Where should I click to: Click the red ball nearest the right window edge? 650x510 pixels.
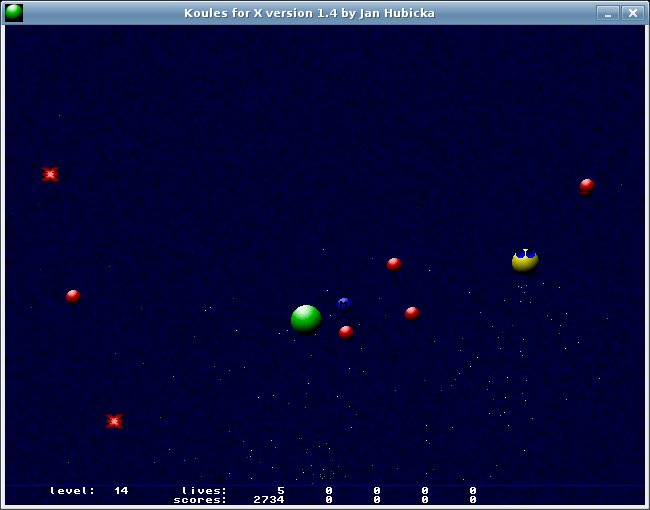(x=587, y=186)
